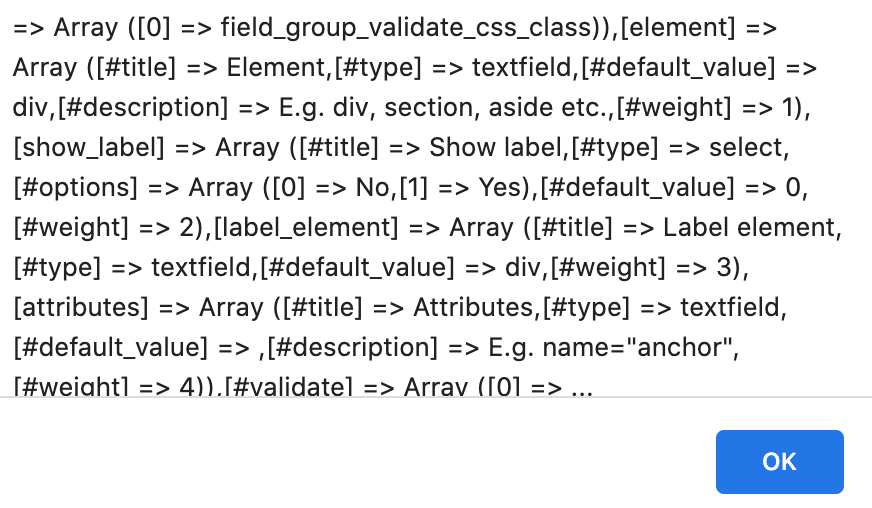
Task: Click the '[#options]' key text
Action: [x=75, y=188]
